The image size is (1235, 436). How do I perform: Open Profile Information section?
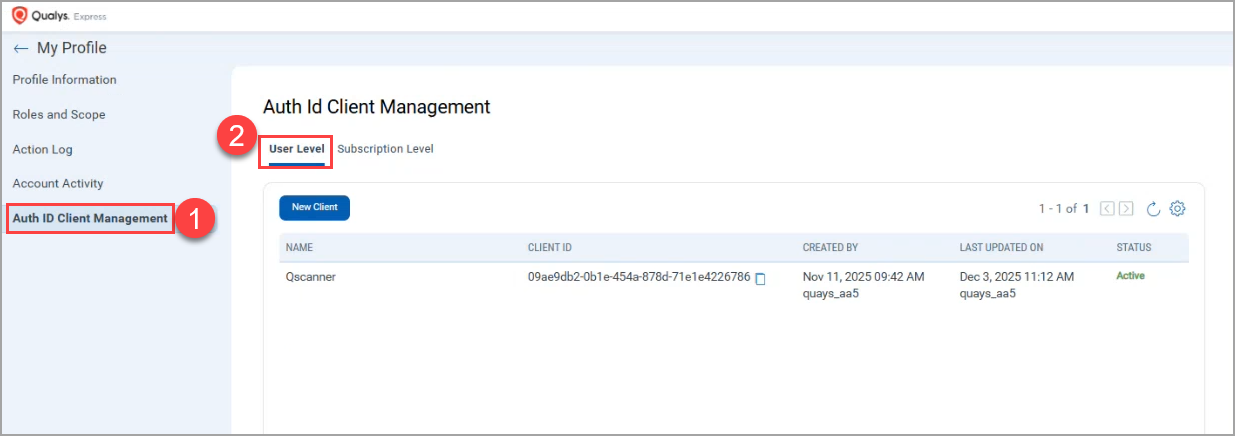point(64,80)
